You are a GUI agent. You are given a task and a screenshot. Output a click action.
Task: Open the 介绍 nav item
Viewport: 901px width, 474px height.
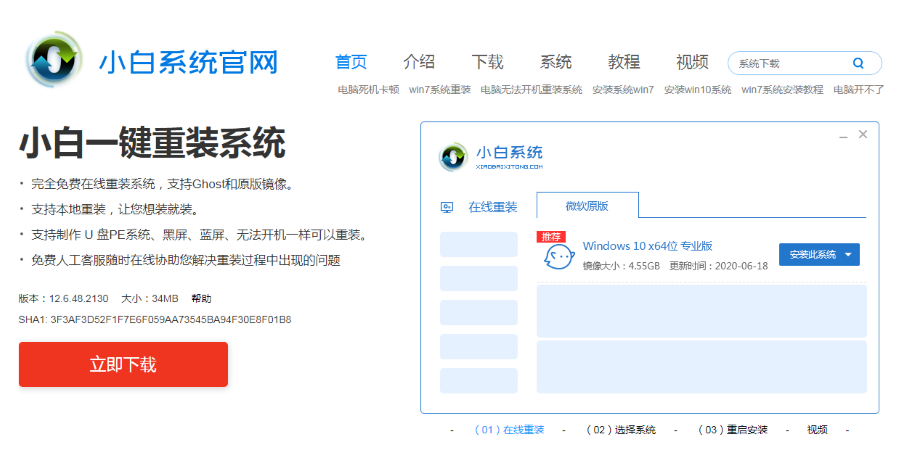[419, 62]
